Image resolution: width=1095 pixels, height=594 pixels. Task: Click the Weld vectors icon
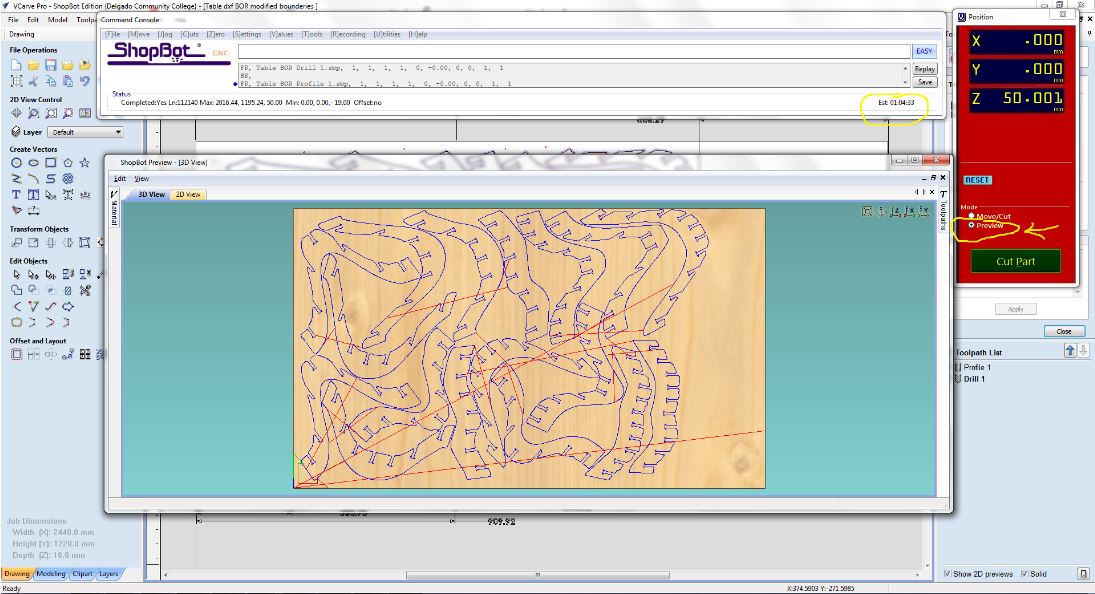(16, 290)
